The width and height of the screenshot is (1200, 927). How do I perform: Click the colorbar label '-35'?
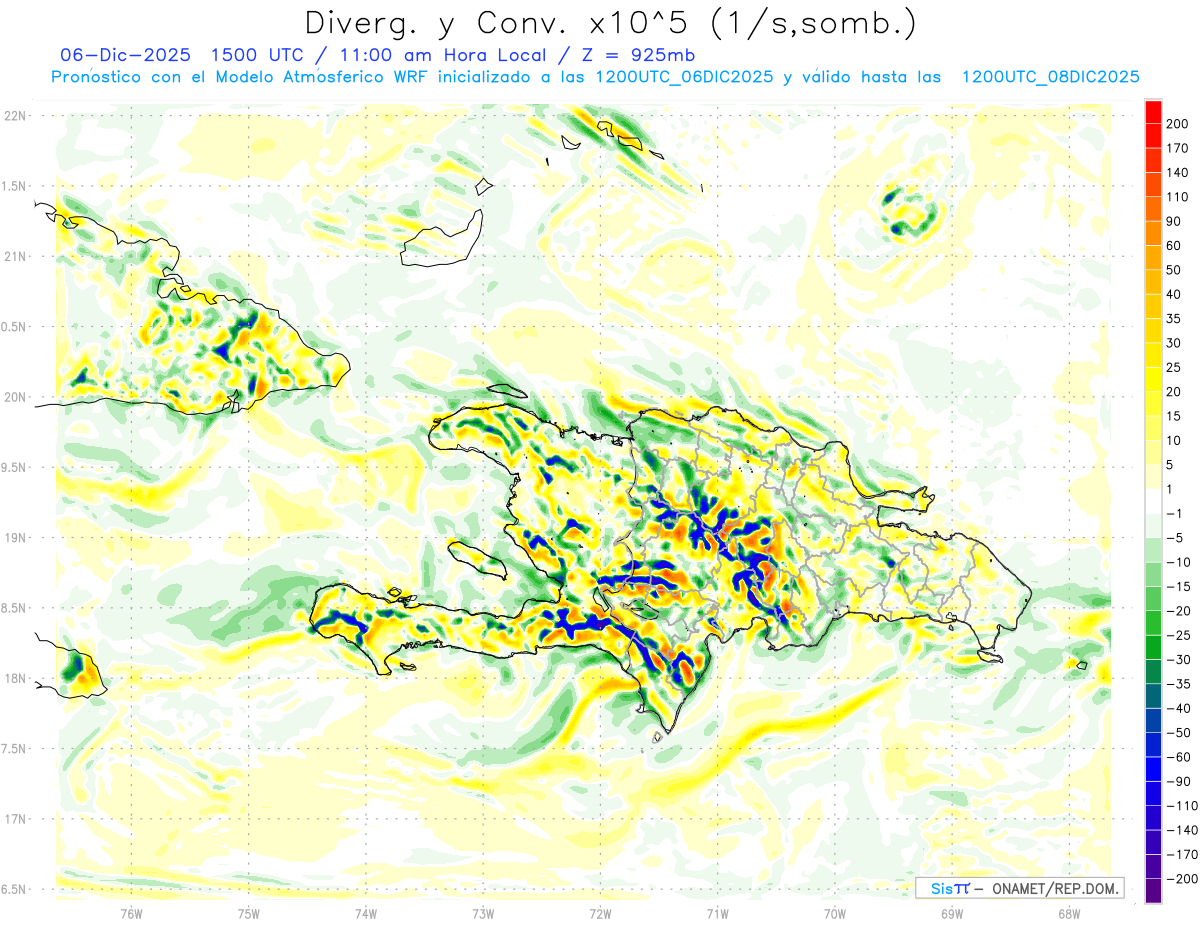click(1178, 684)
